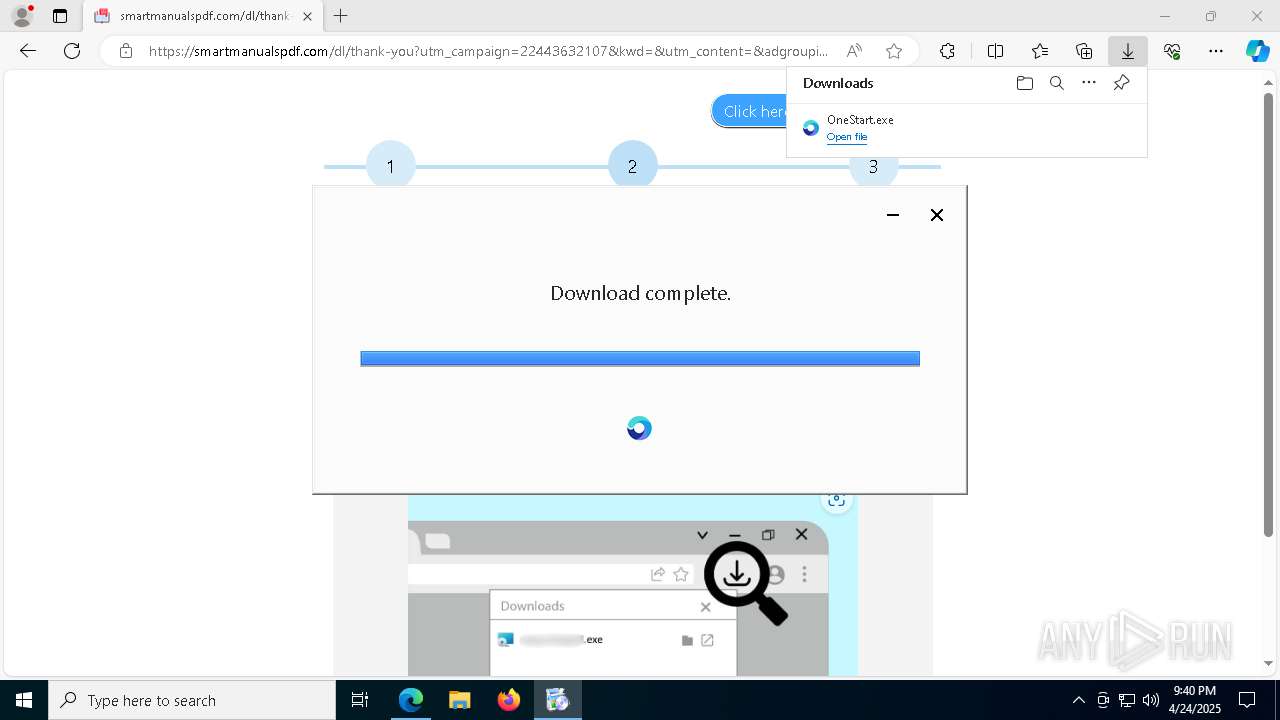Viewport: 1280px width, 720px height.
Task: Minimize the Download complete dialog
Action: click(x=893, y=215)
